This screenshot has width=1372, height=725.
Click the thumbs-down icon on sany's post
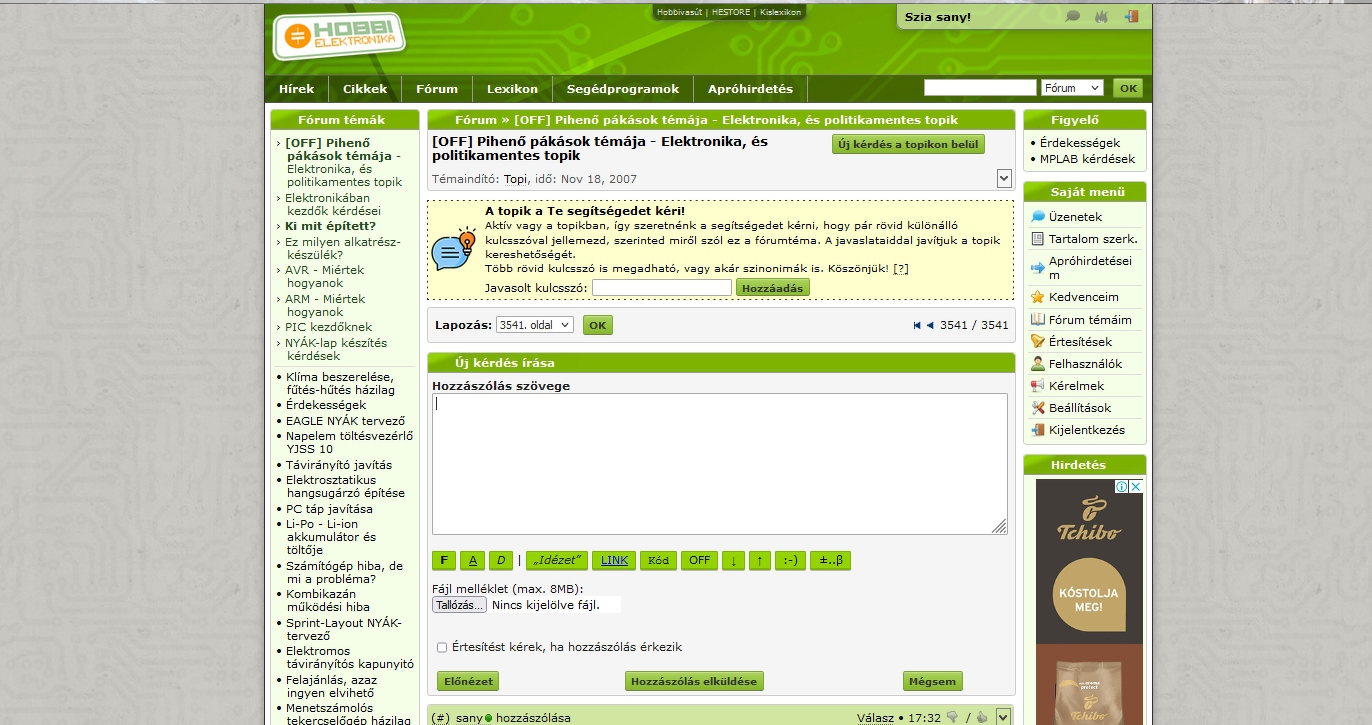coord(952,717)
